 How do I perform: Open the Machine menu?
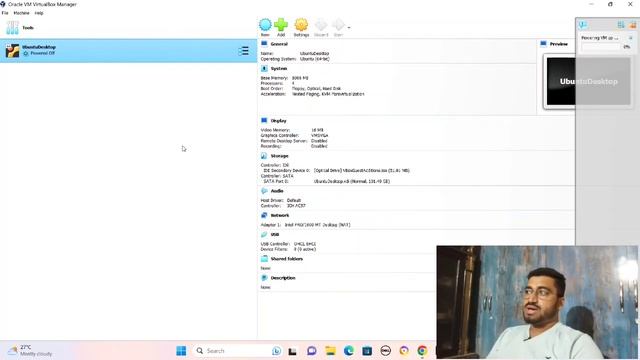tap(21, 13)
